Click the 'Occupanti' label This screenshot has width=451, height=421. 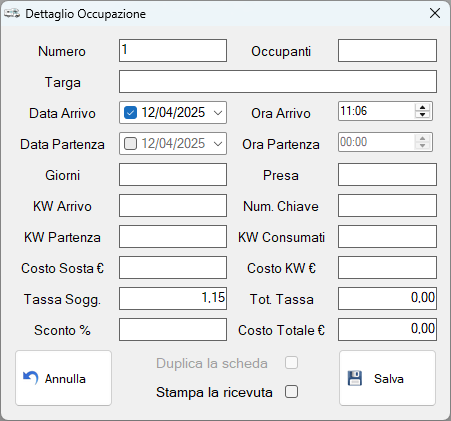click(281, 52)
